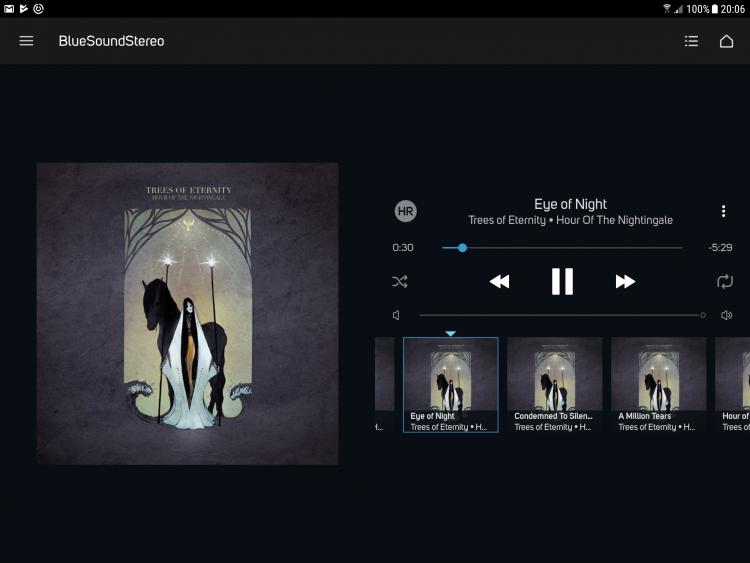750x563 pixels.
Task: Click Trees of Eternity artist album line
Action: point(570,220)
